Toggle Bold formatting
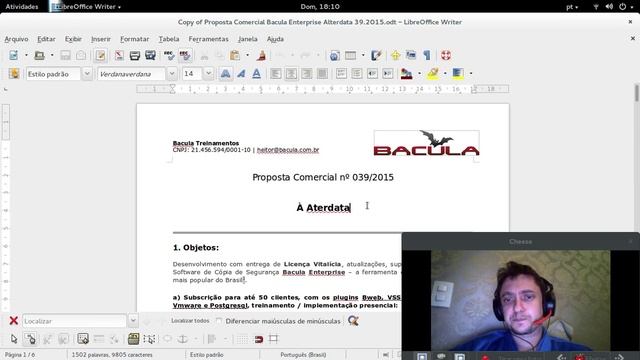 [x=225, y=73]
